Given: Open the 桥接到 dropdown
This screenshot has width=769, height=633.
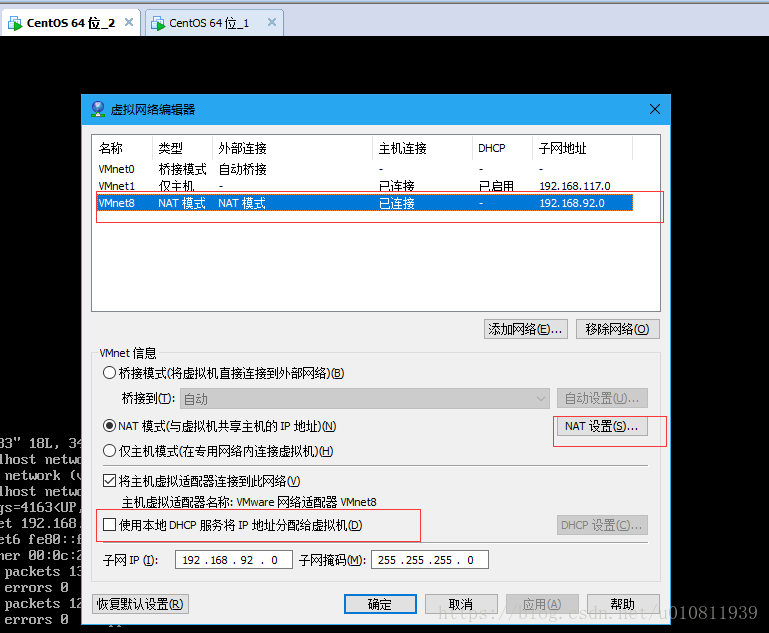Looking at the screenshot, I should (x=364, y=399).
